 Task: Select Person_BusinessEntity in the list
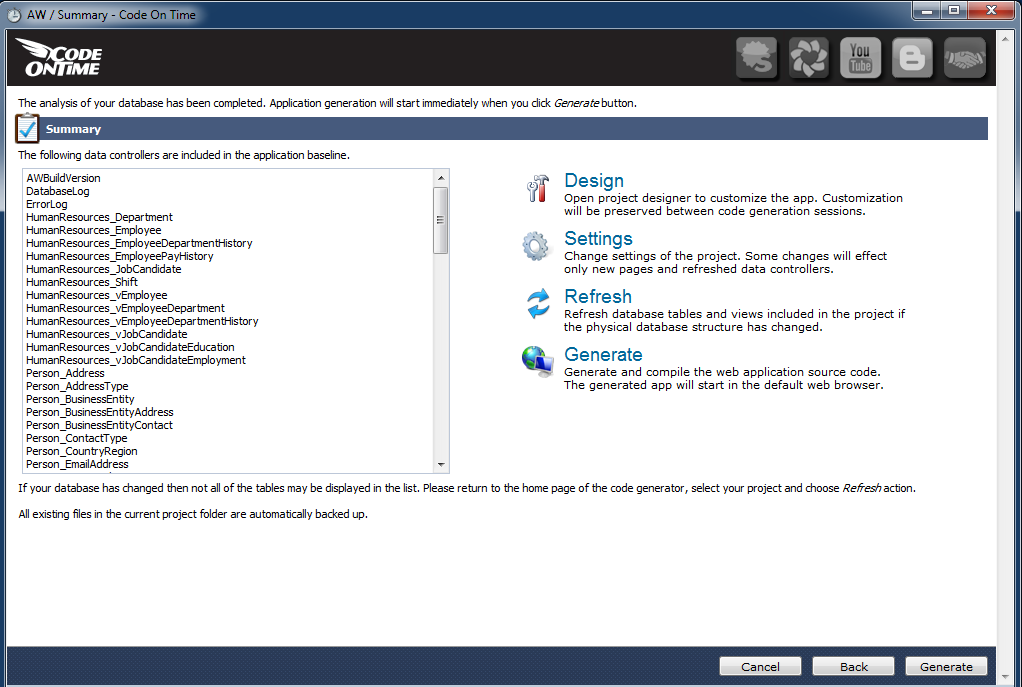80,400
